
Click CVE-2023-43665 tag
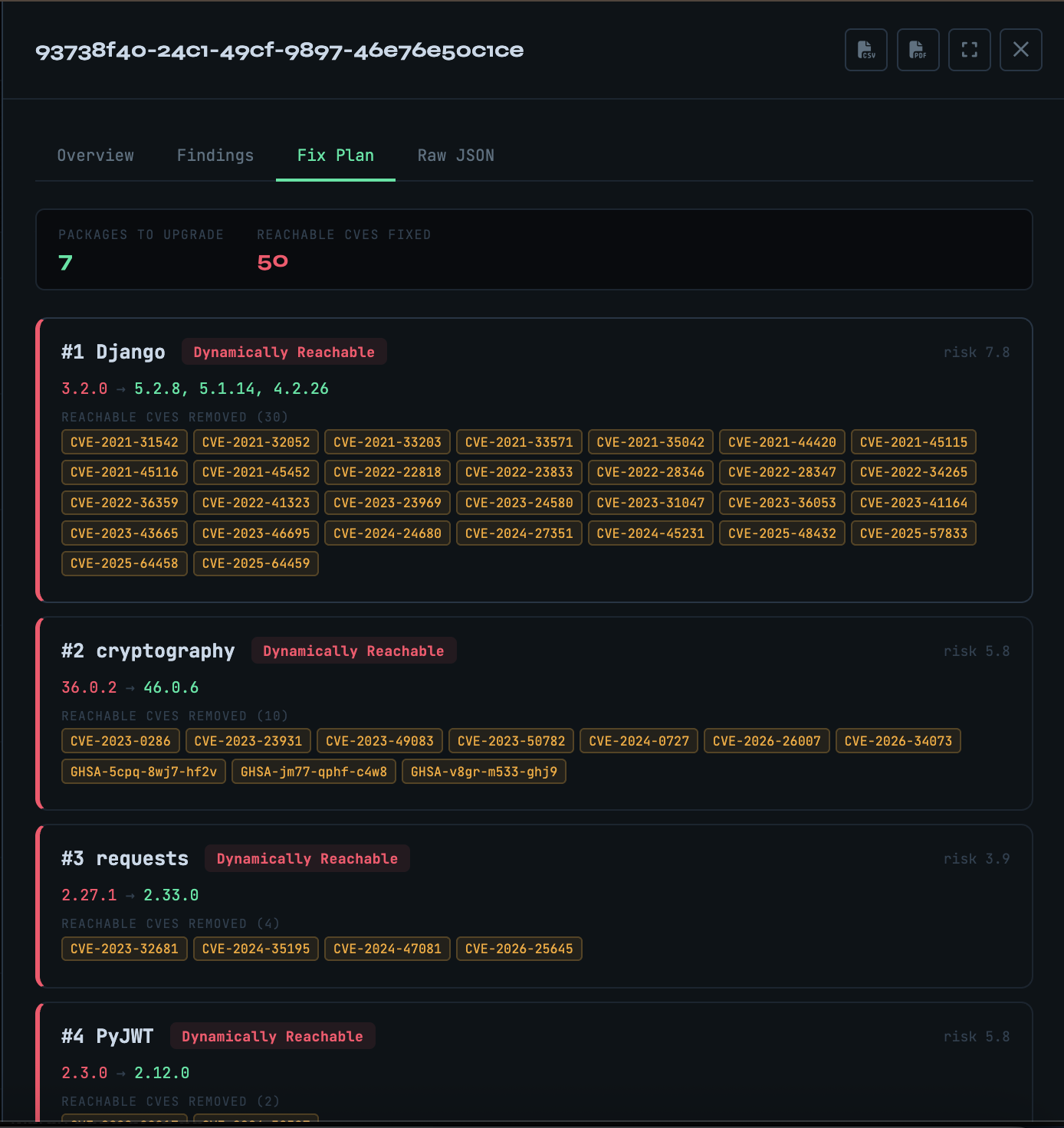click(124, 533)
